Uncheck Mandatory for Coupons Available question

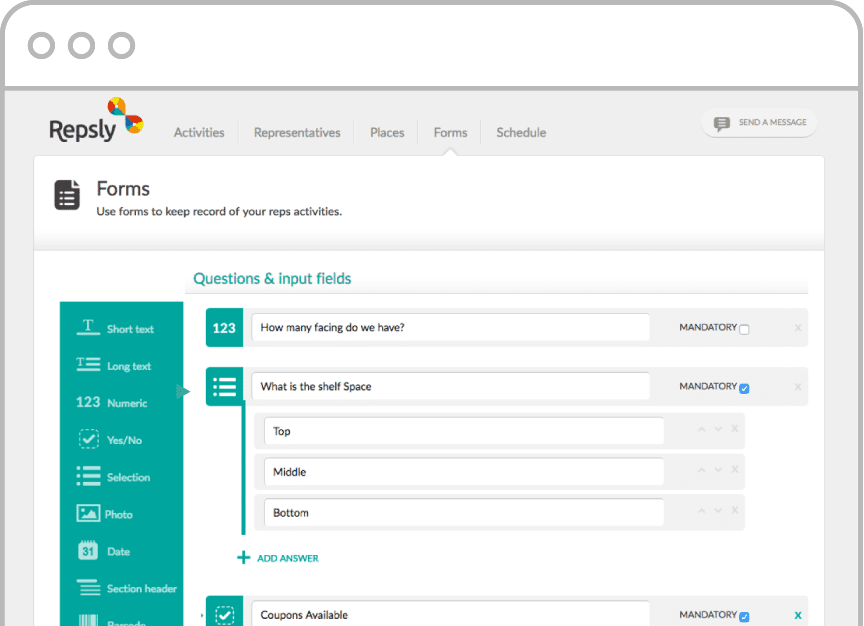coord(744,617)
